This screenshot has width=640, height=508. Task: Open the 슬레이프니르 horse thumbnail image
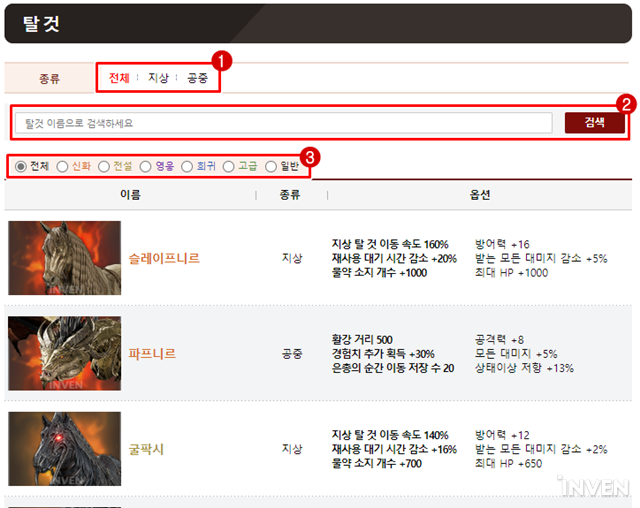[x=65, y=258]
